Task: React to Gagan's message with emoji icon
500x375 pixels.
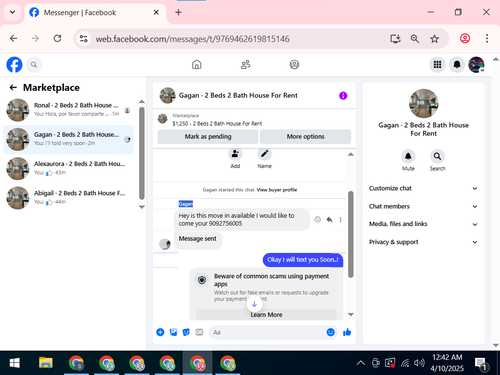Action: tap(318, 219)
